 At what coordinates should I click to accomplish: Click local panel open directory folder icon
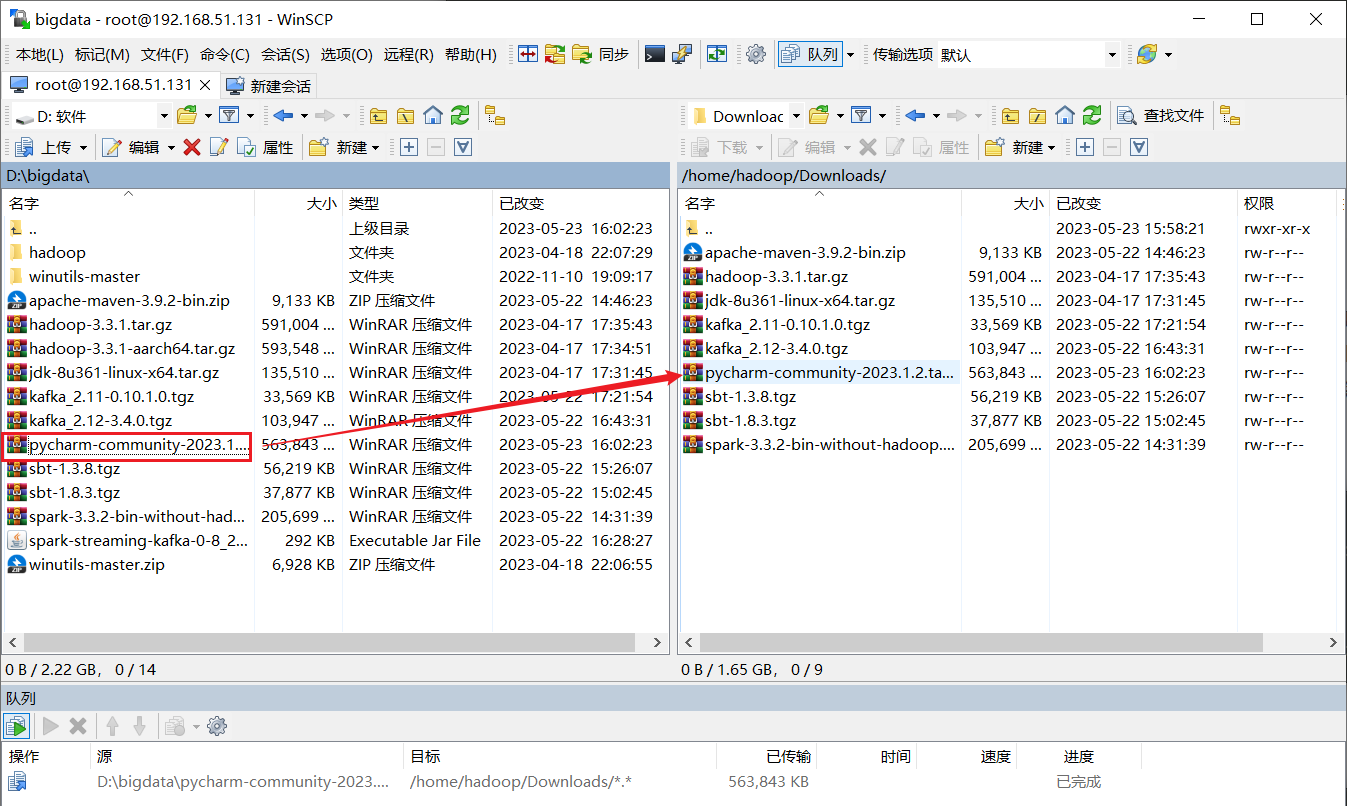pyautogui.click(x=187, y=116)
